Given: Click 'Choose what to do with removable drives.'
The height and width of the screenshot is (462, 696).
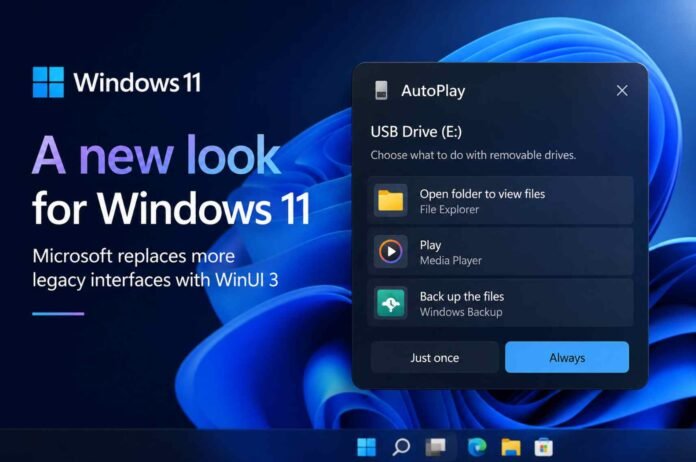Looking at the screenshot, I should pos(473,155).
